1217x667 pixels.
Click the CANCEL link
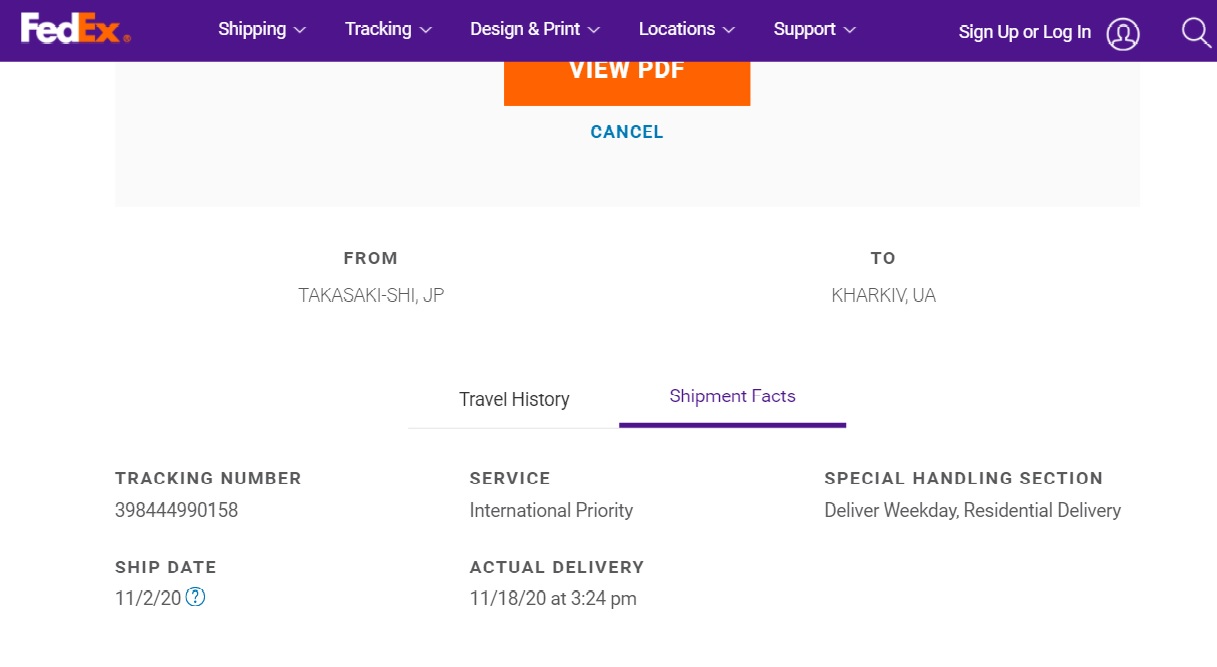tap(627, 132)
